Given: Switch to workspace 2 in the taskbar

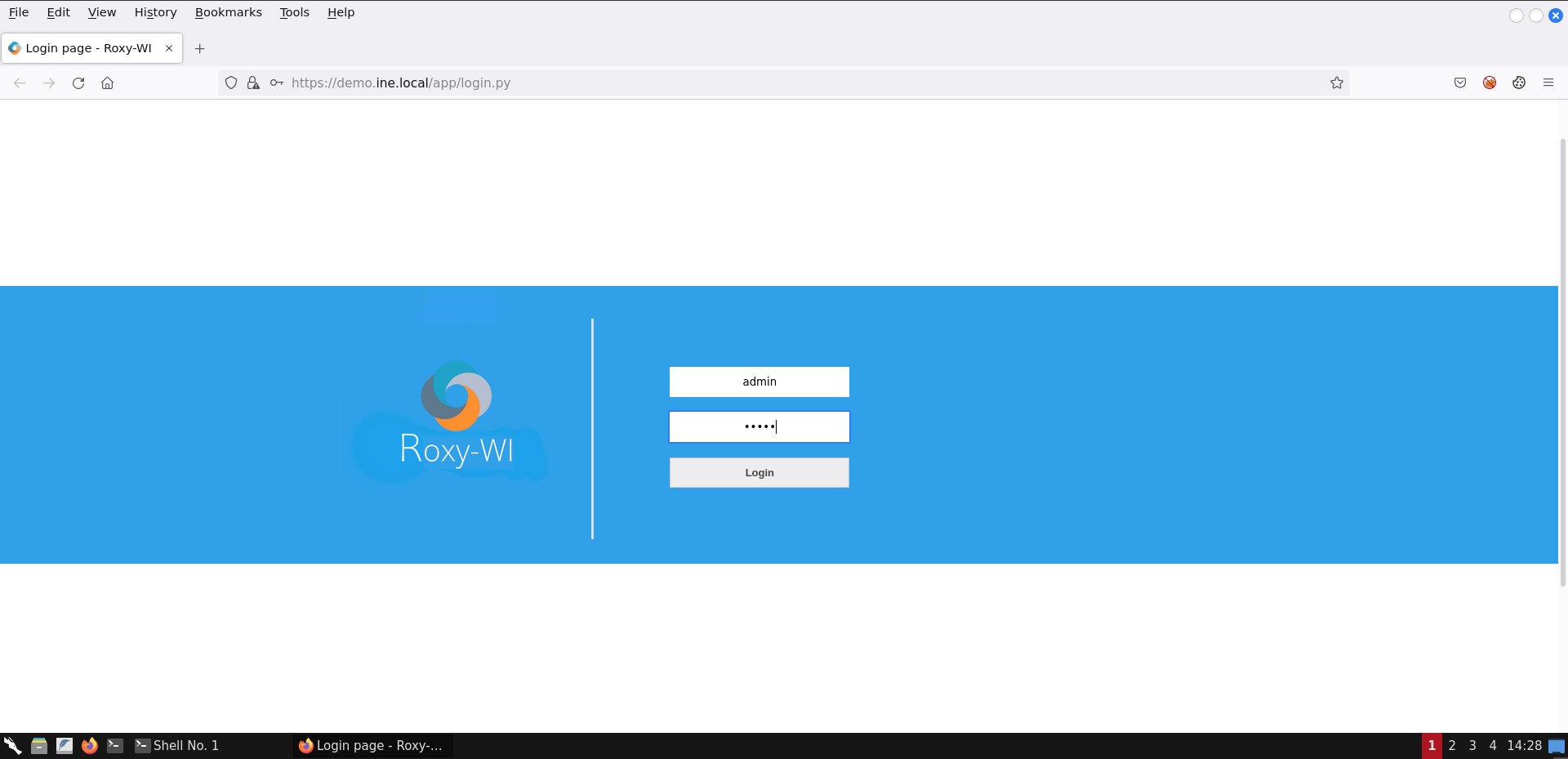Looking at the screenshot, I should 1452,745.
